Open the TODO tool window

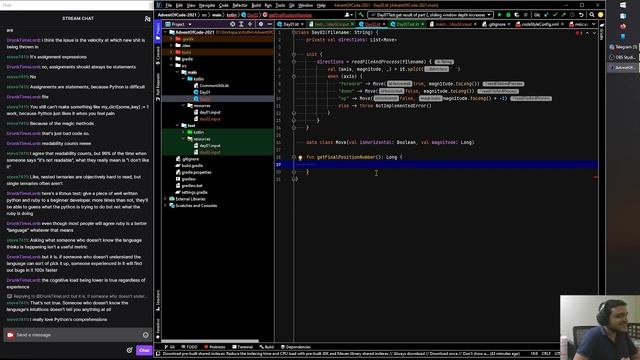click(189, 347)
